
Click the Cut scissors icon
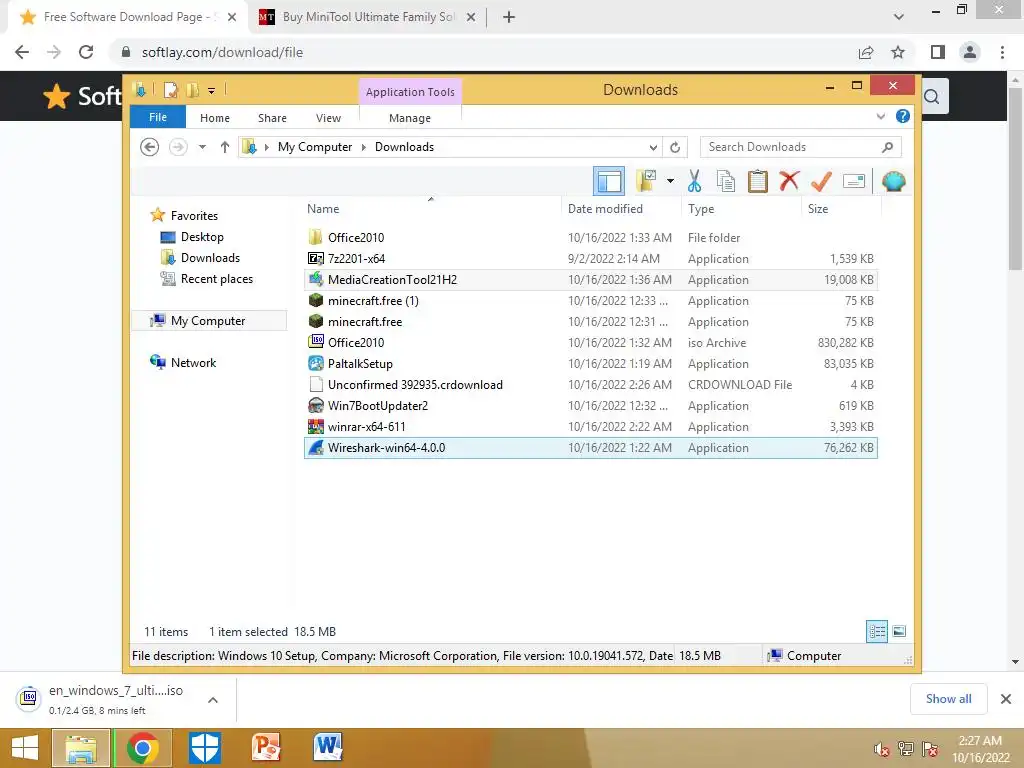(694, 181)
